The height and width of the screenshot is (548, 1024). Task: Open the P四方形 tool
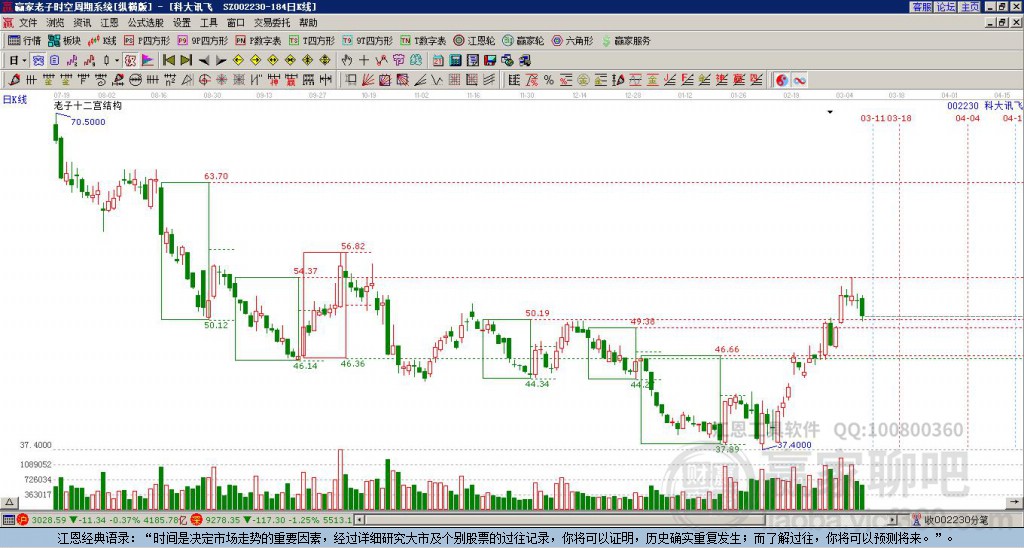(147, 40)
